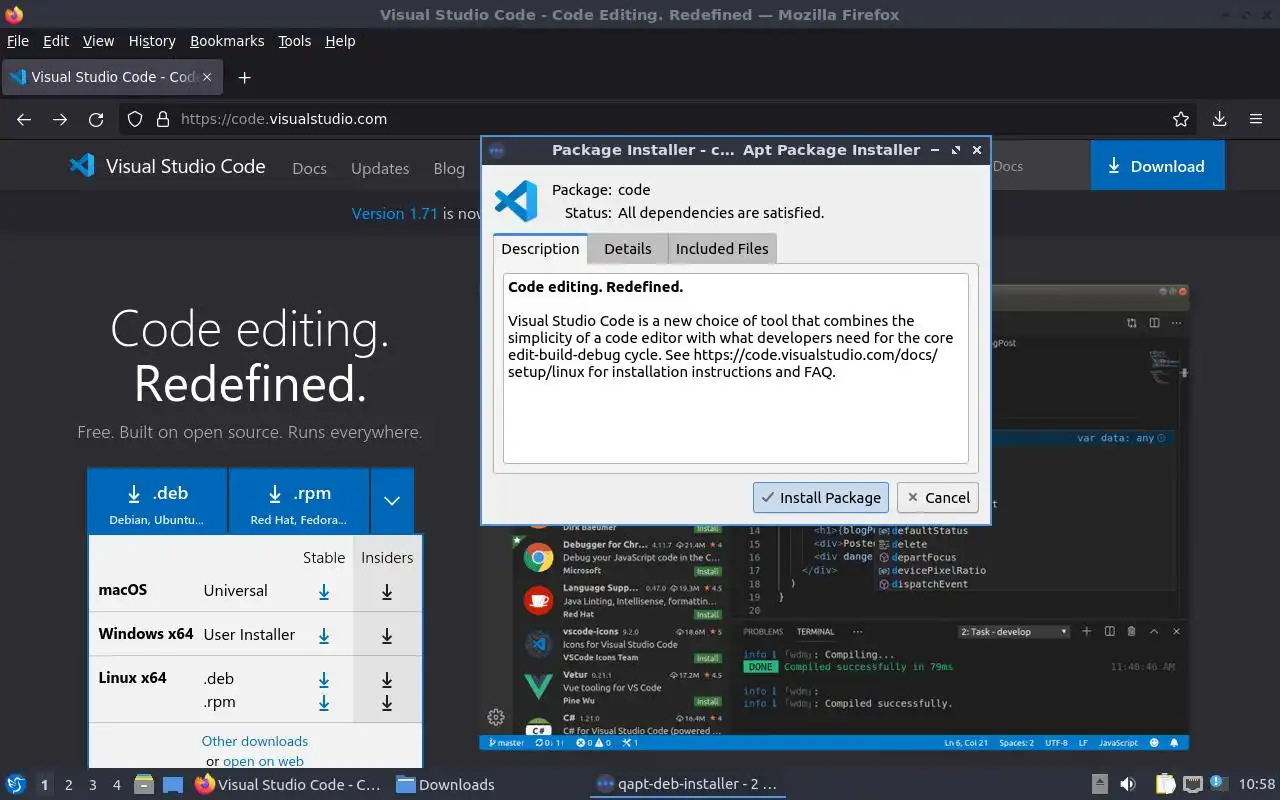
Task: Select the Description tab
Action: coord(540,248)
